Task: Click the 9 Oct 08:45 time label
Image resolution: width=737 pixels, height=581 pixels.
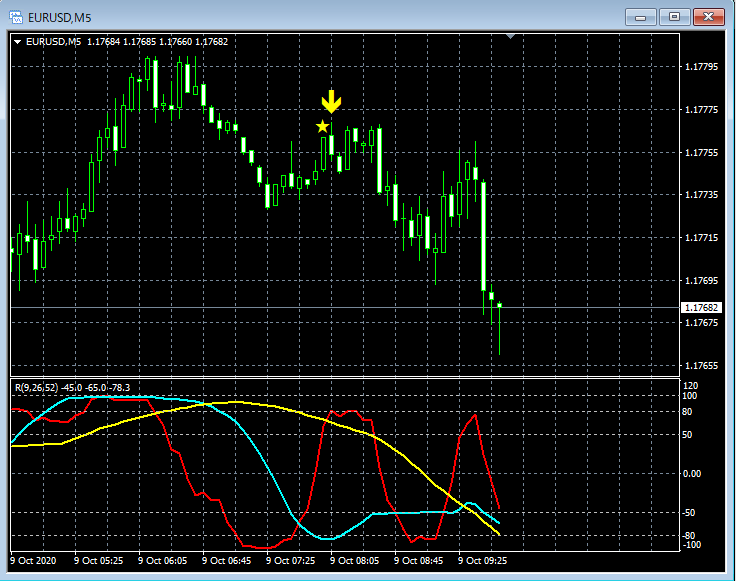Action: click(418, 560)
